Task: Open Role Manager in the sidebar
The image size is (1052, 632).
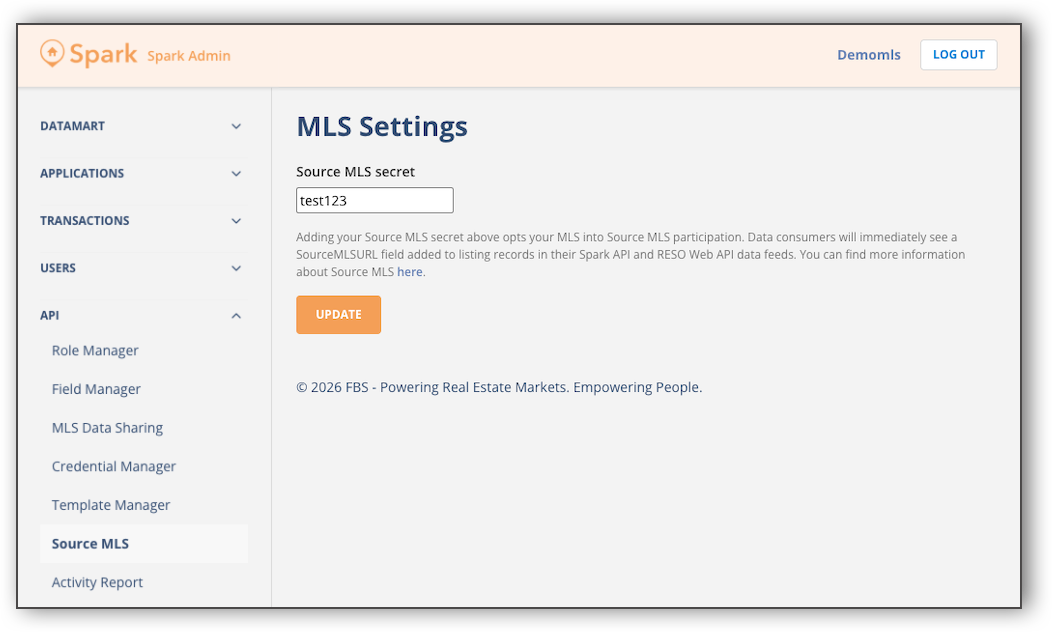Action: (x=95, y=350)
